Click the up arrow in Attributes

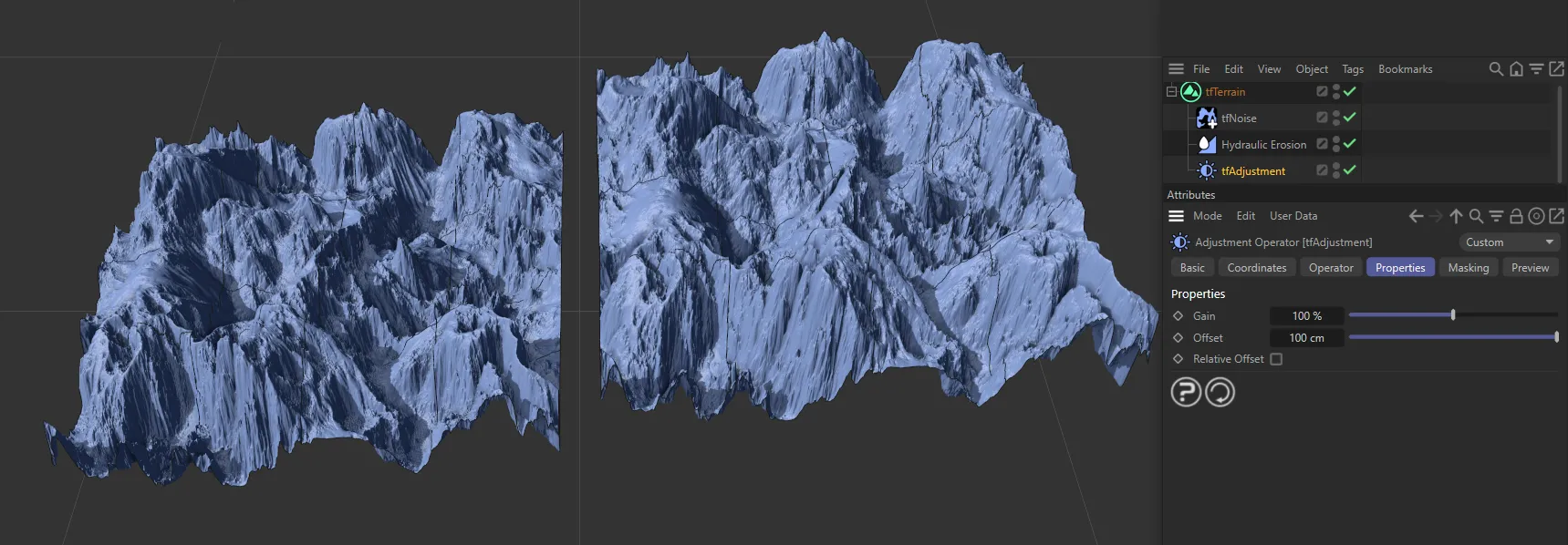(x=1456, y=216)
